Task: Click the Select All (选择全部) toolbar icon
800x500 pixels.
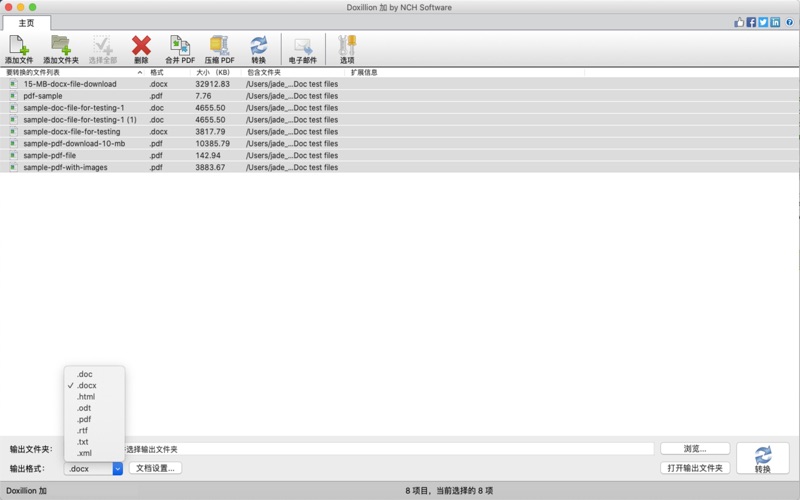Action: tap(103, 49)
